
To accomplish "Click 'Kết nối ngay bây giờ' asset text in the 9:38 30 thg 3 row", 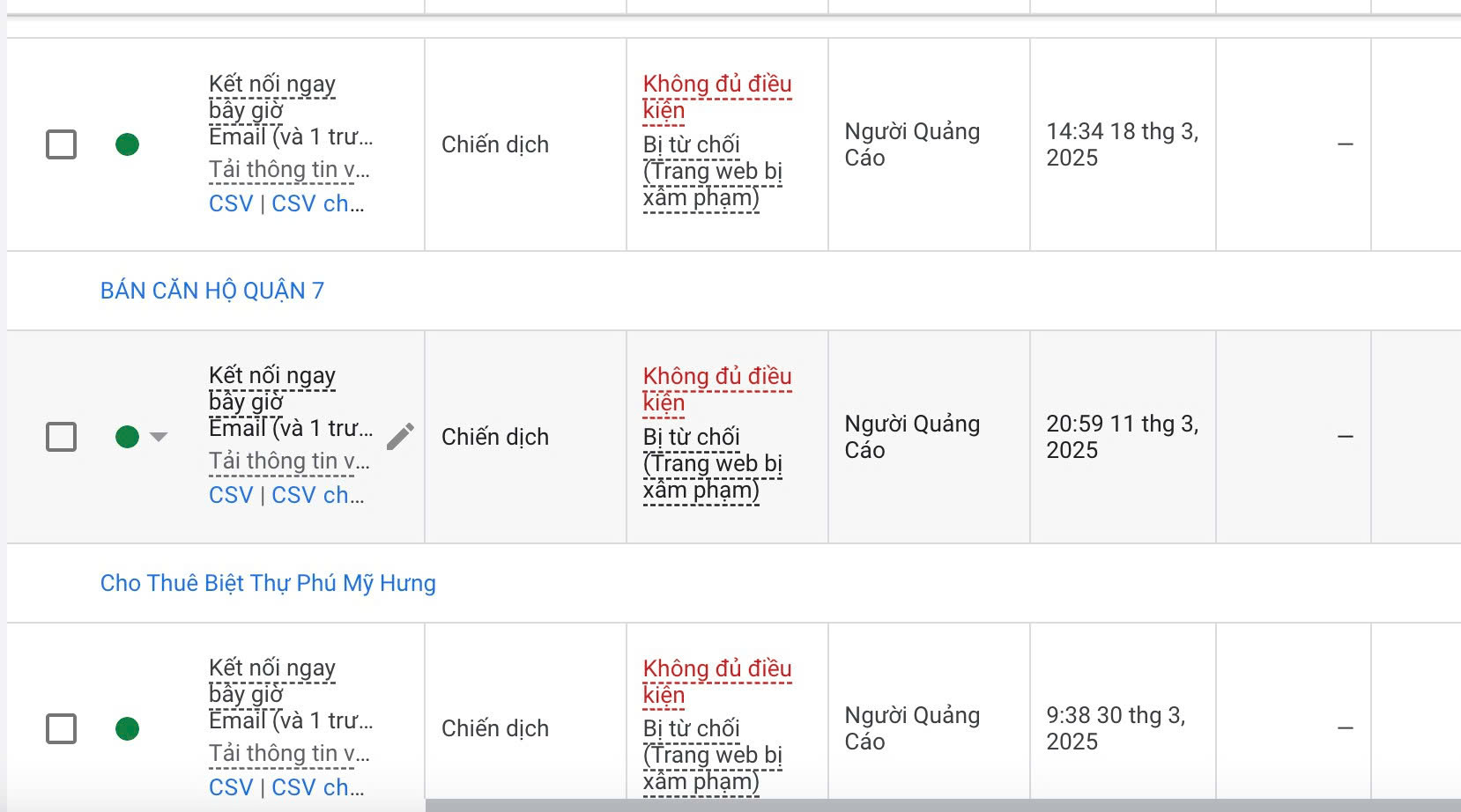I will point(272,681).
